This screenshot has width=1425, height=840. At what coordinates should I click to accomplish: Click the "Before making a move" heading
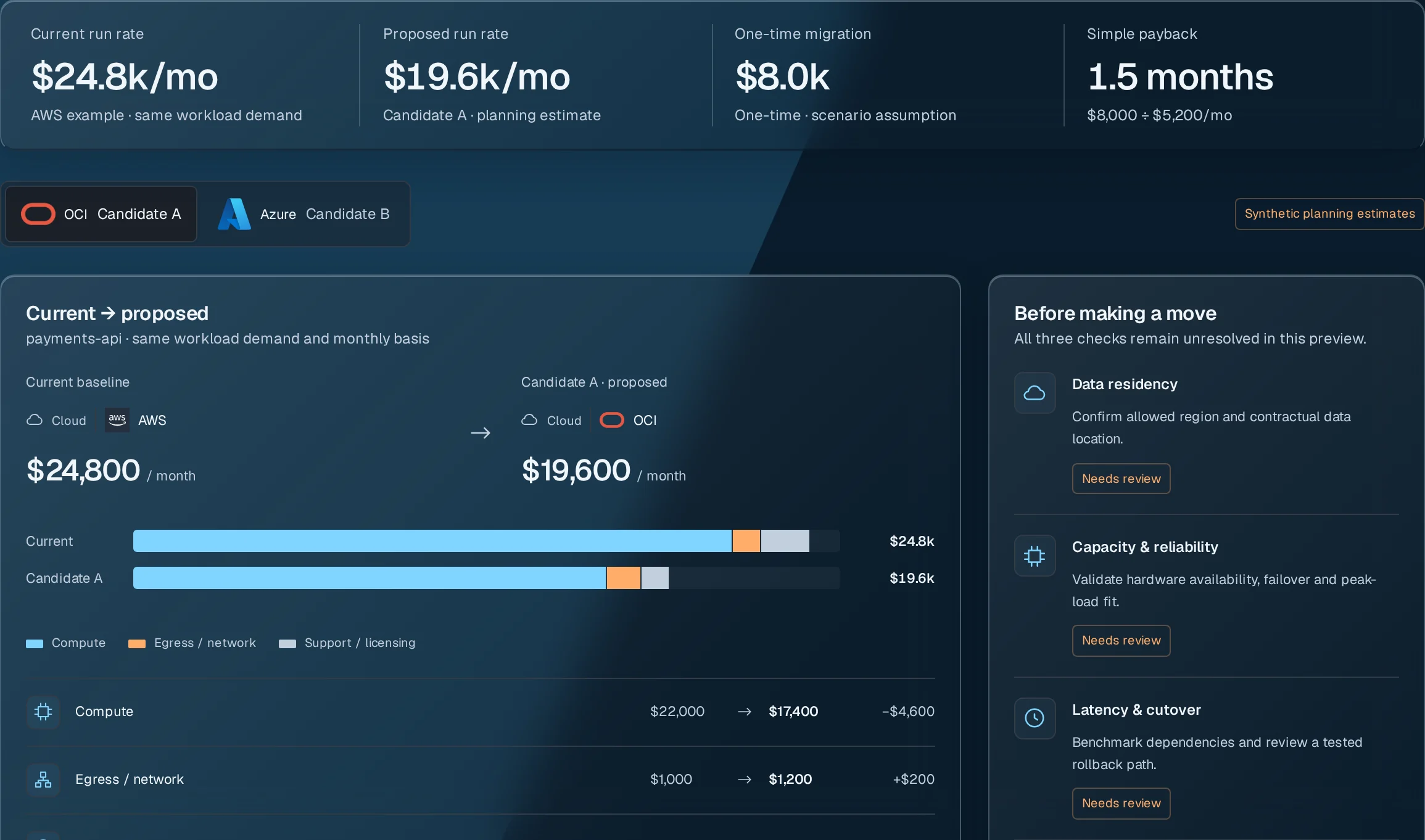(1115, 313)
